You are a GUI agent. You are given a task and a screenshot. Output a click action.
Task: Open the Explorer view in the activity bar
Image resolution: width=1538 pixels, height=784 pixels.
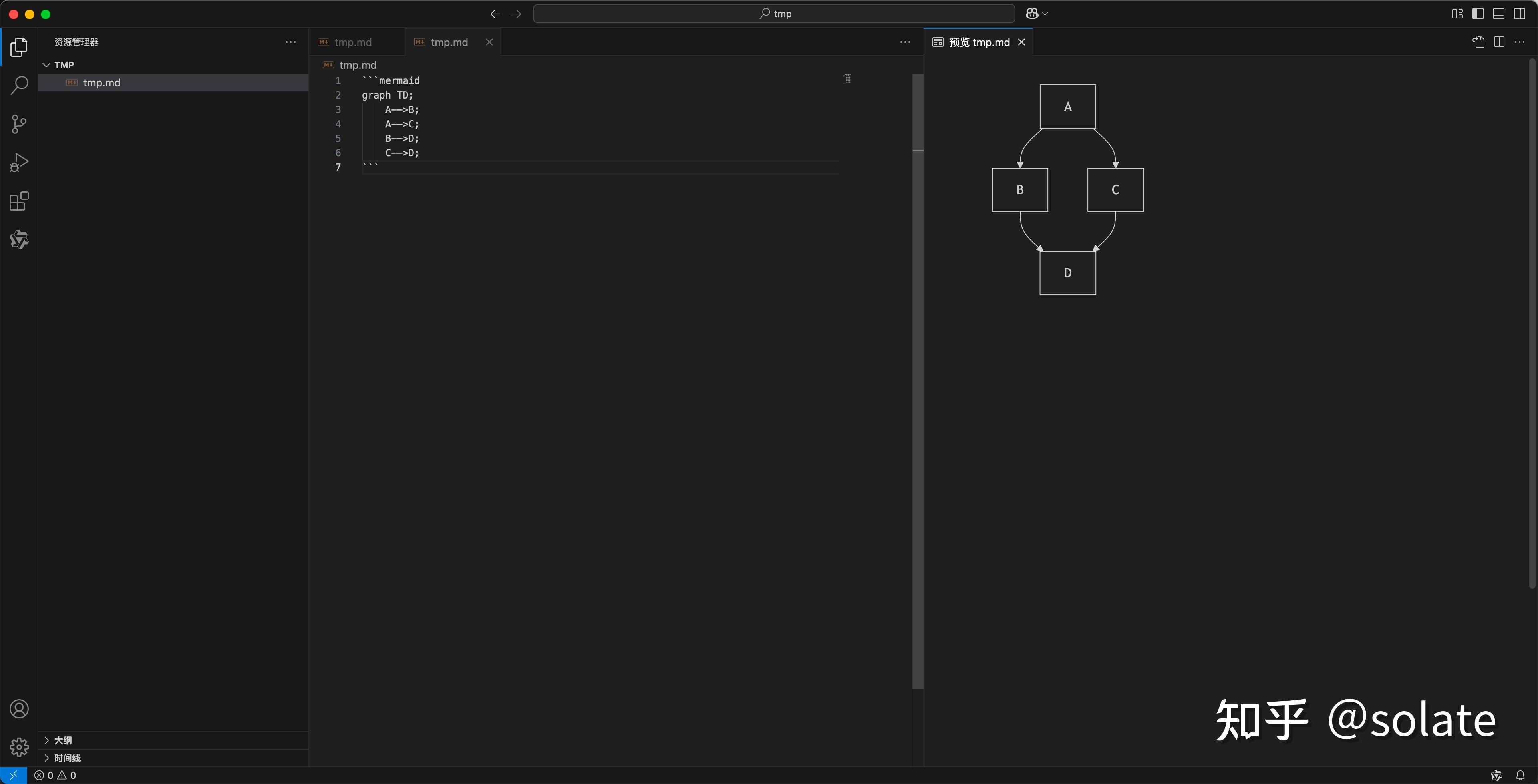18,47
